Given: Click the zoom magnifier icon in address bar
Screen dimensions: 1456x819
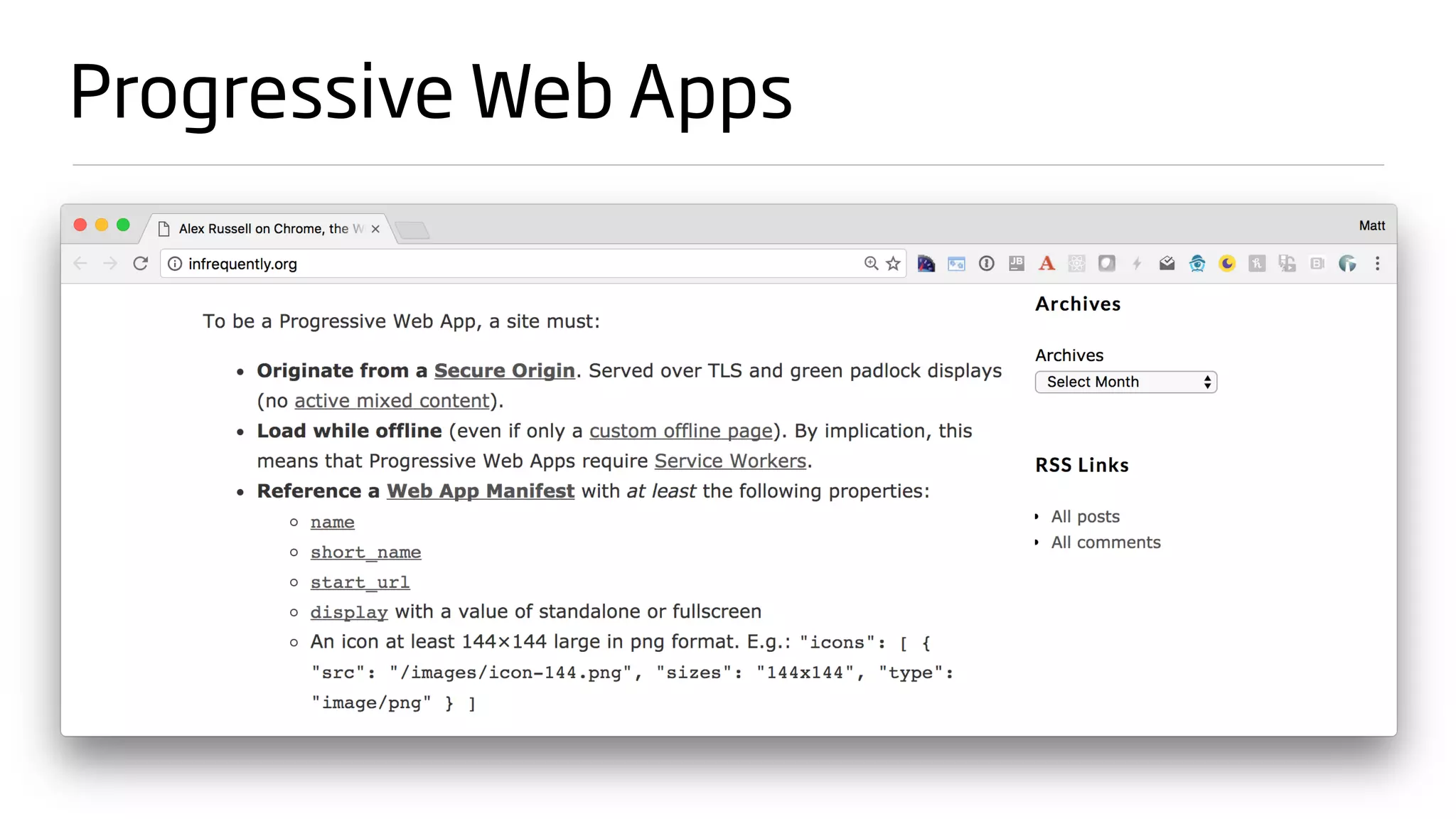Looking at the screenshot, I should tap(871, 264).
